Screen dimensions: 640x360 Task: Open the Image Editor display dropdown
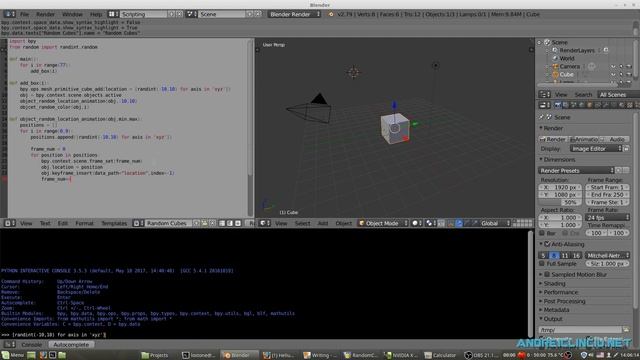tap(596, 149)
